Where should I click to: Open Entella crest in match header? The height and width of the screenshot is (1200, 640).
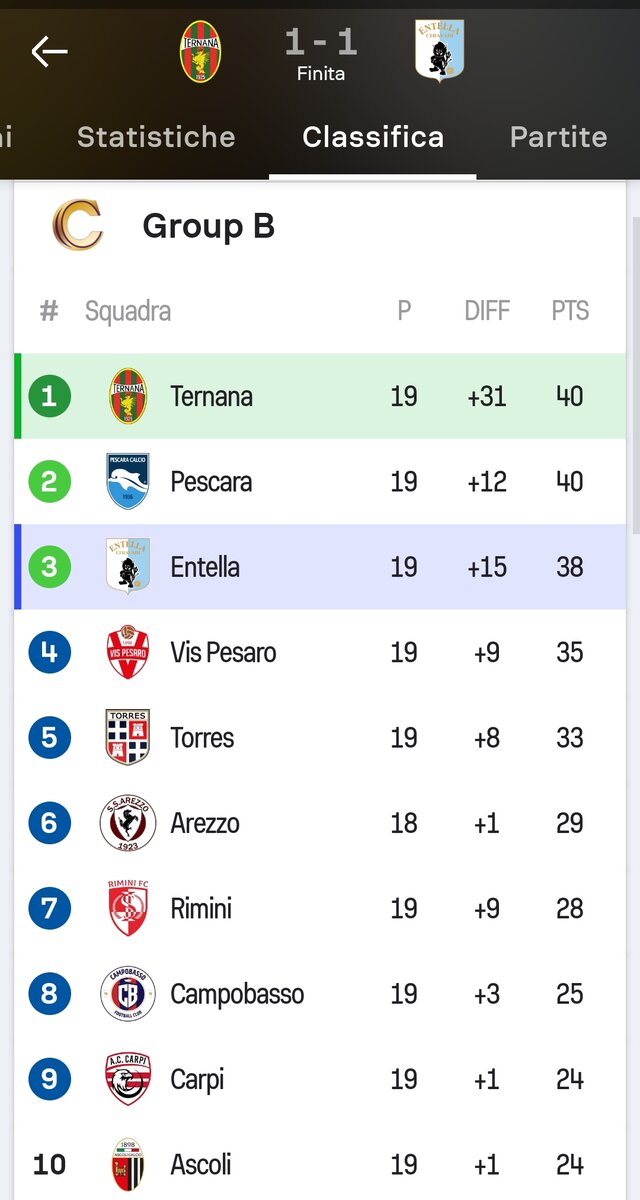[439, 51]
